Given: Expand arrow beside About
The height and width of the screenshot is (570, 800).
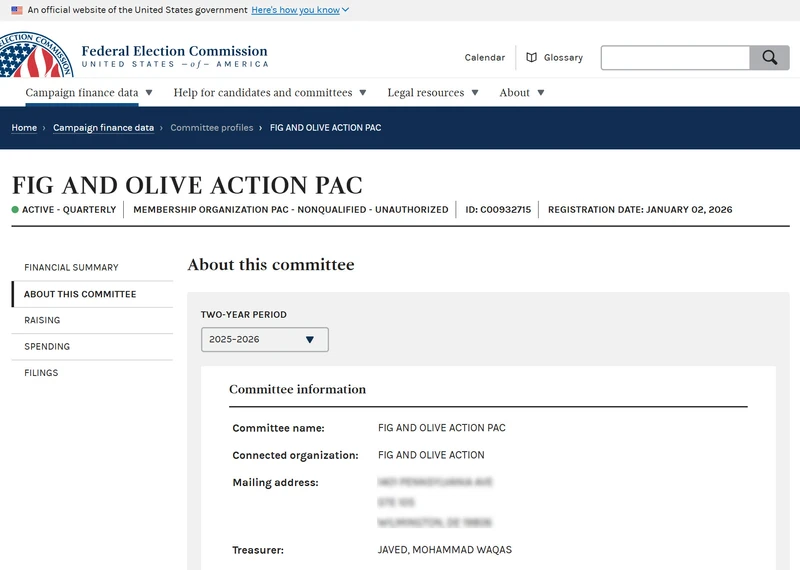Looking at the screenshot, I should (x=541, y=93).
